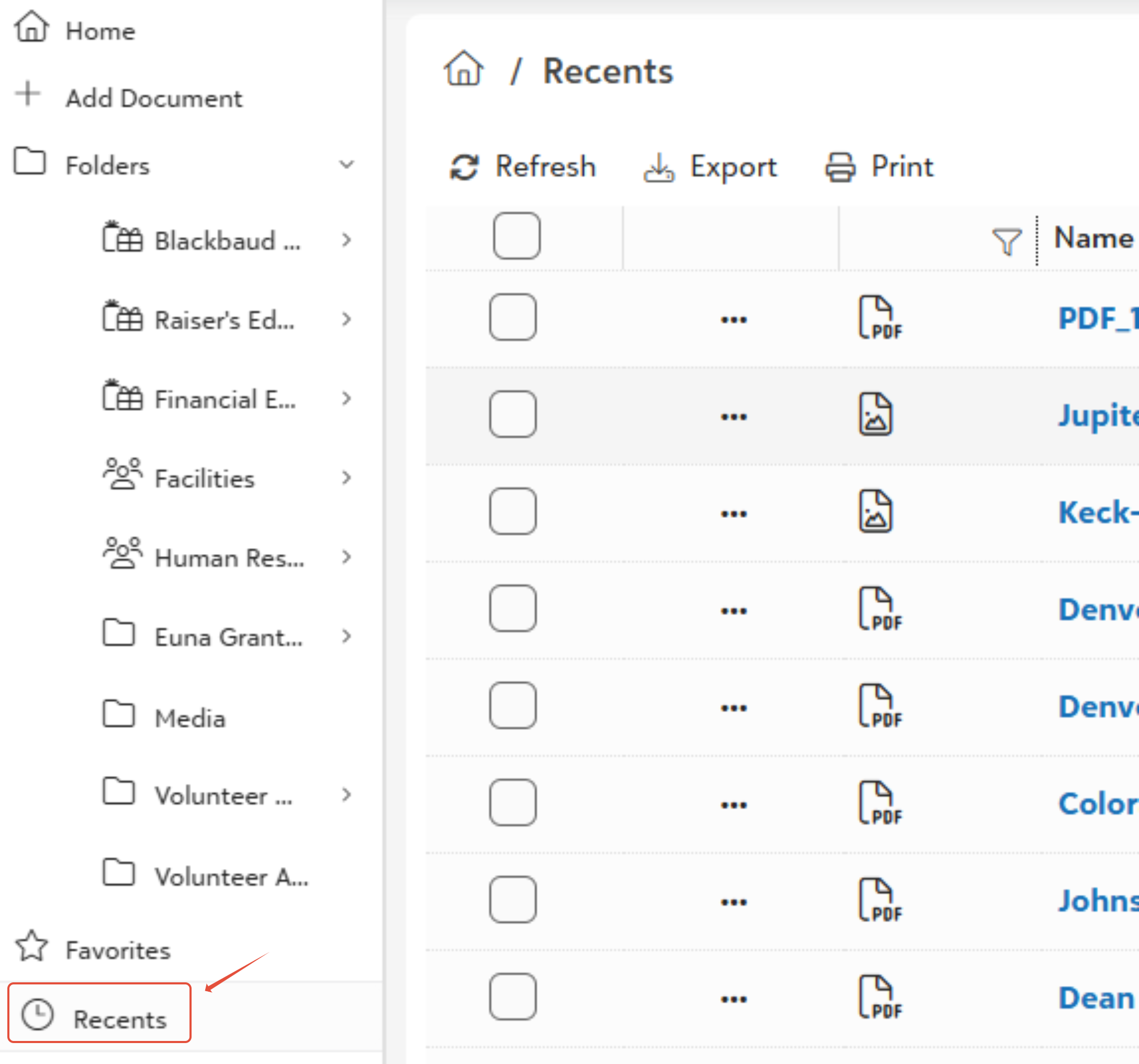This screenshot has width=1139, height=1064.
Task: Click the Export download icon
Action: [x=658, y=168]
